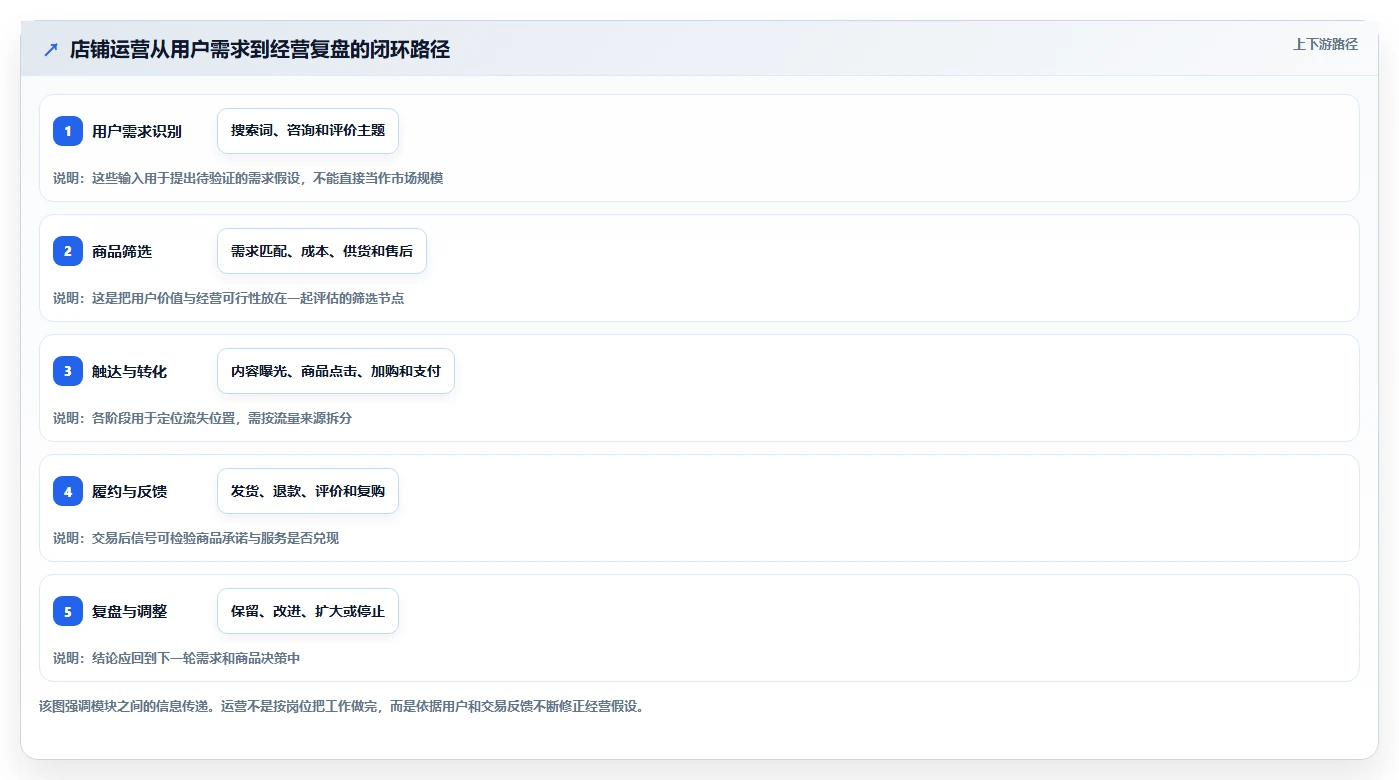
Task: Click the note 结论应回到下一轮需求和商品决策中
Action: point(176,658)
